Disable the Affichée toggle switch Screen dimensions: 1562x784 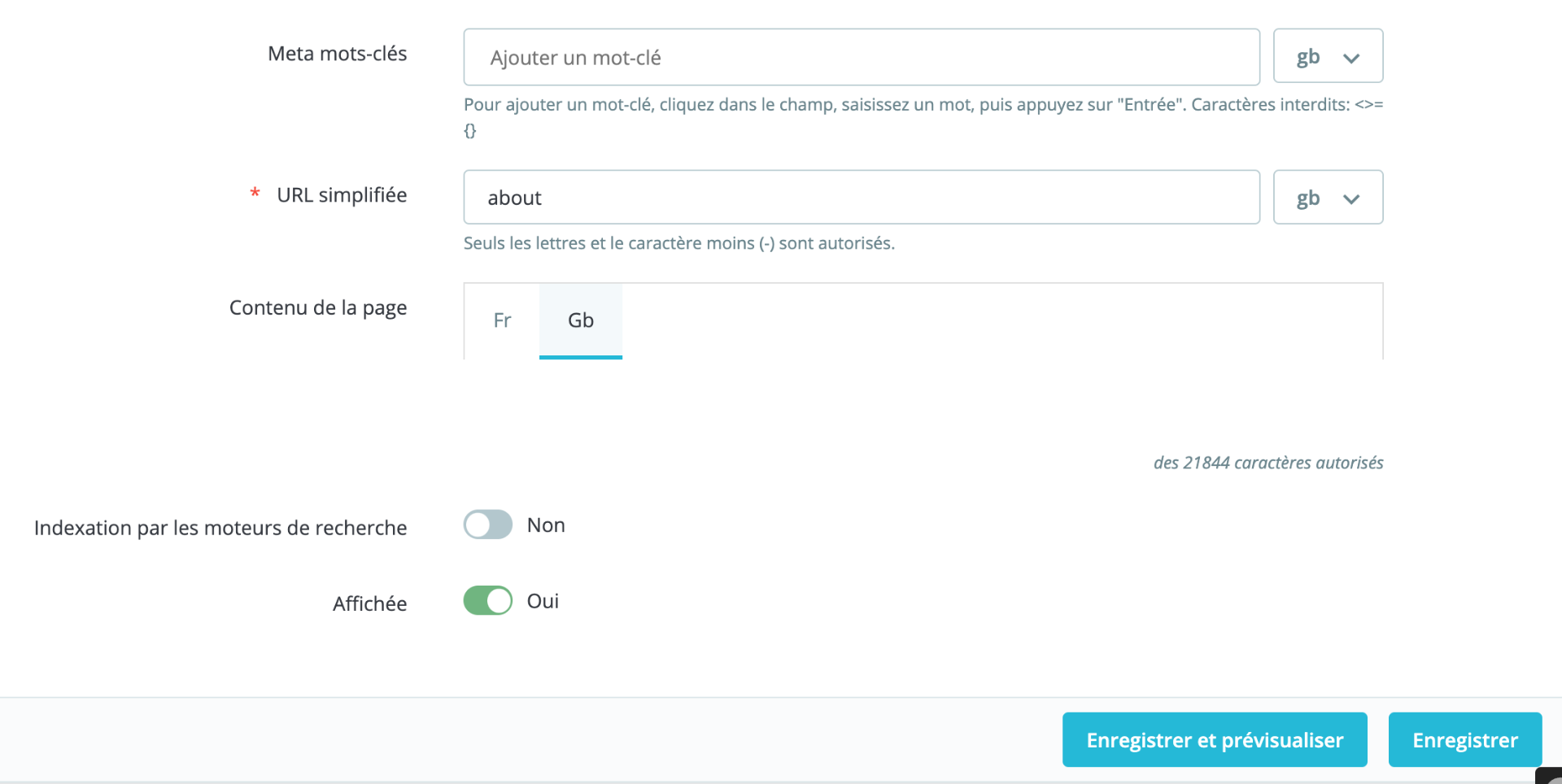(488, 601)
